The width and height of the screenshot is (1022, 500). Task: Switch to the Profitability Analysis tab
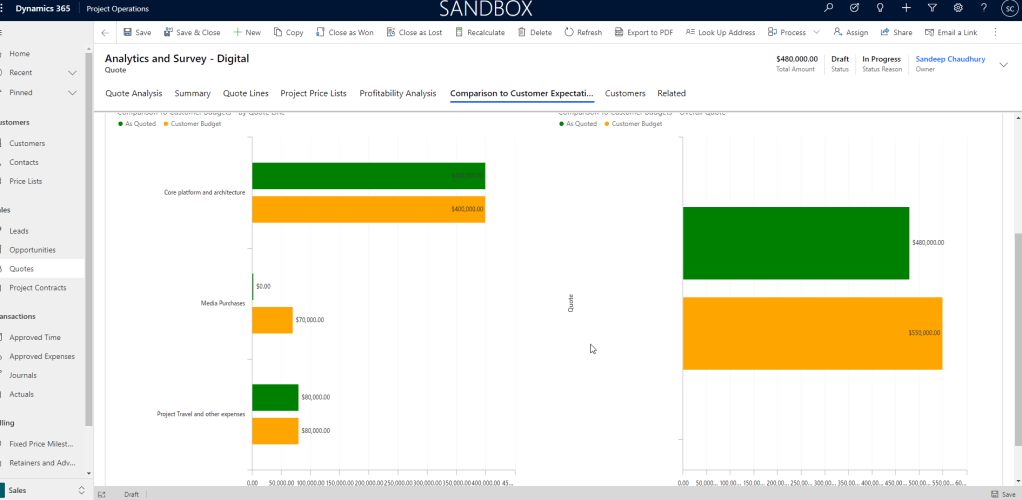point(397,93)
